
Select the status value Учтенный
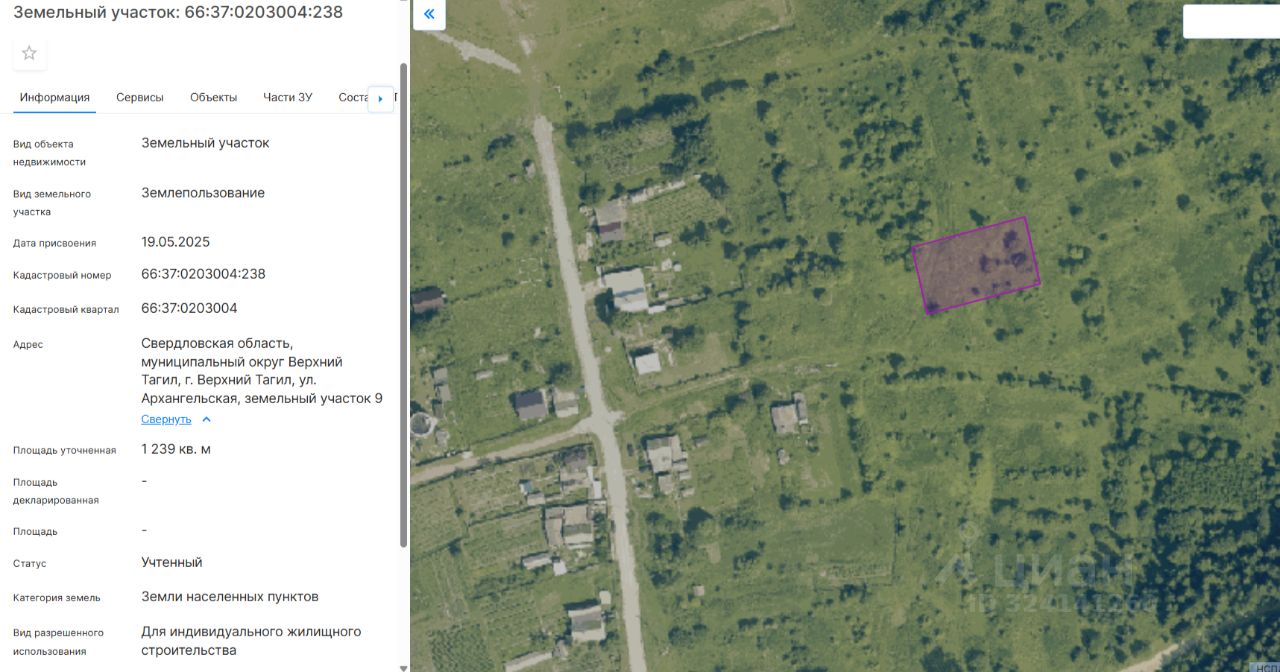click(x=172, y=562)
